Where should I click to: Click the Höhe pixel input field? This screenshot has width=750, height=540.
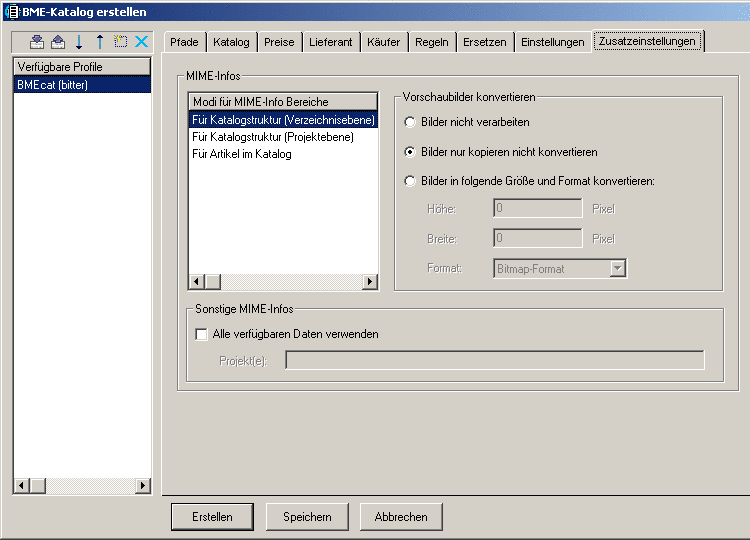538,209
